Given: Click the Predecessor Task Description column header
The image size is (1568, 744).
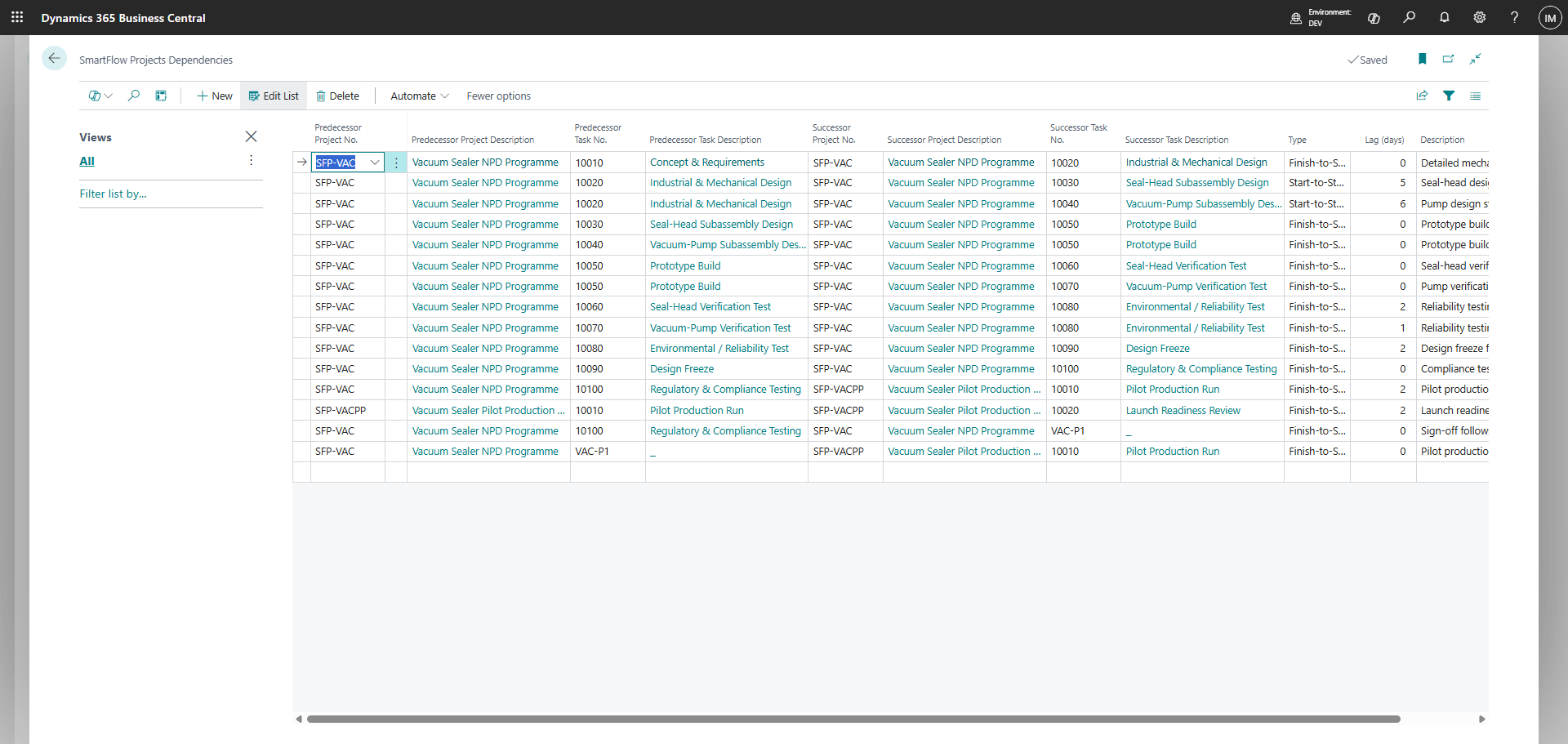Looking at the screenshot, I should coord(705,140).
